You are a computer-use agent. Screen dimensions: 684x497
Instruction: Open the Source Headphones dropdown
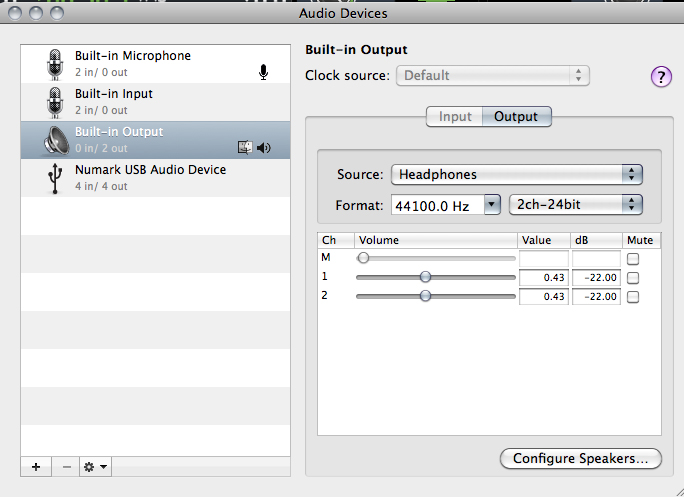[516, 174]
